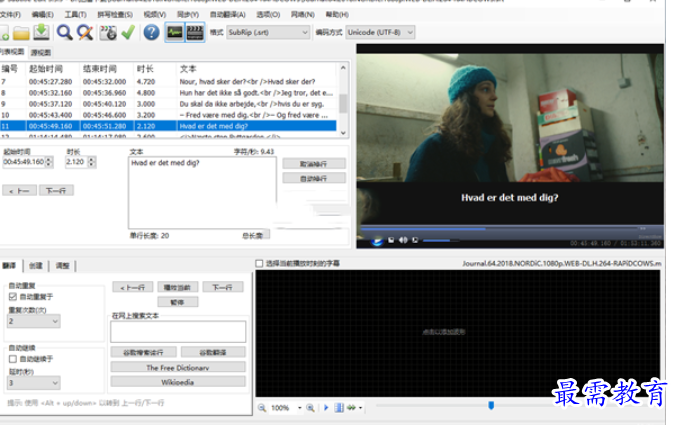Zoom out the waveform with minus magnifier
The height and width of the screenshot is (425, 676).
click(262, 408)
